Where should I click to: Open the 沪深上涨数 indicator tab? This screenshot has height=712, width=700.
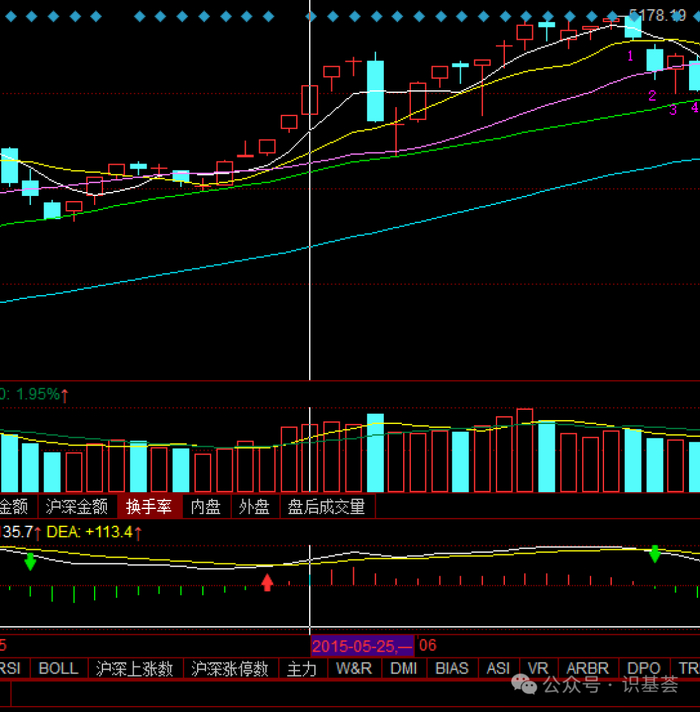(135, 668)
